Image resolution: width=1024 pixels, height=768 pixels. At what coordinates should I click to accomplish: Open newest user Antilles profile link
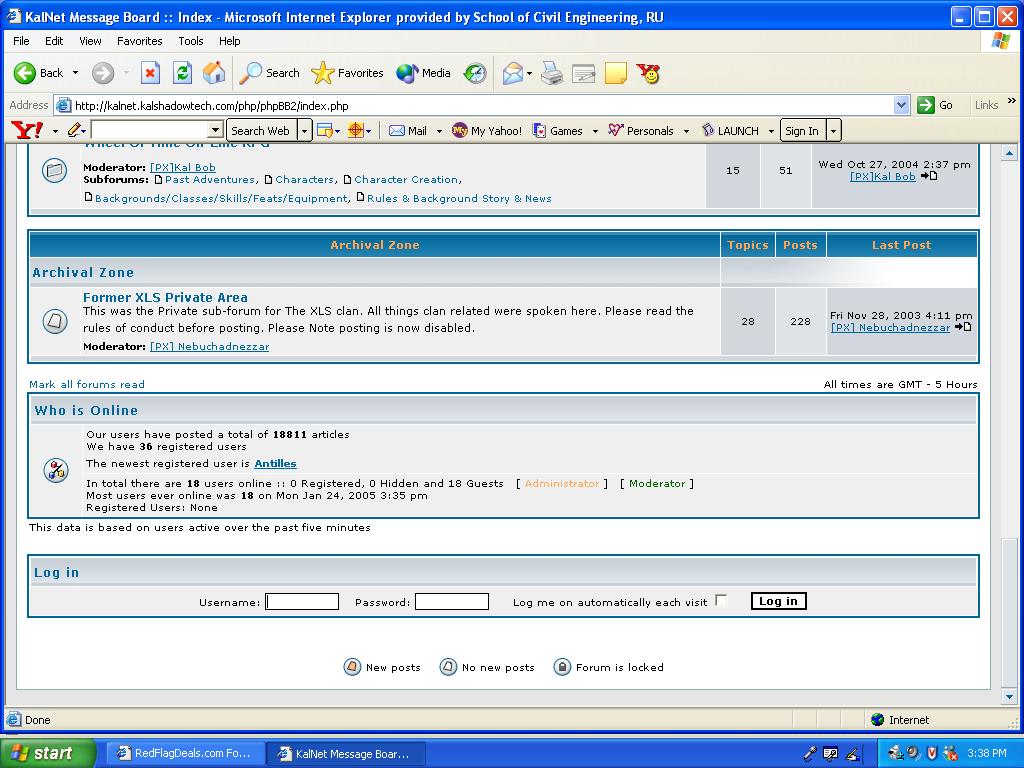(x=276, y=463)
